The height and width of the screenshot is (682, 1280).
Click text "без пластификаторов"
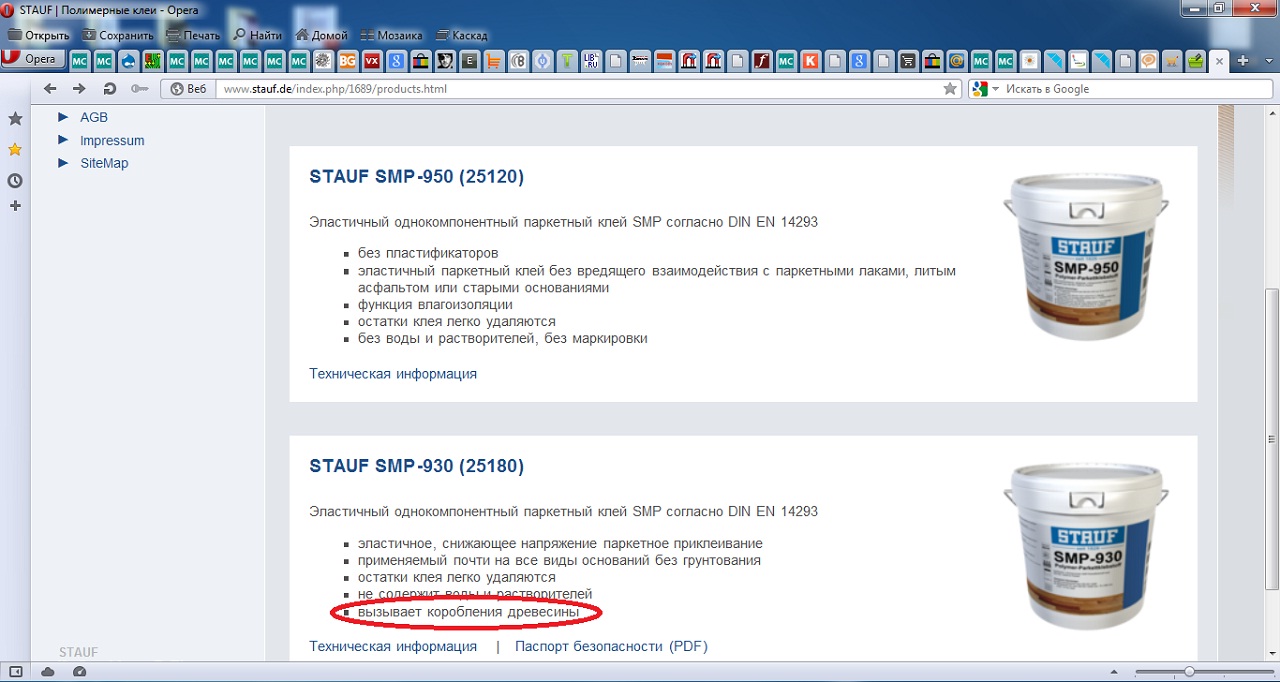coord(428,253)
